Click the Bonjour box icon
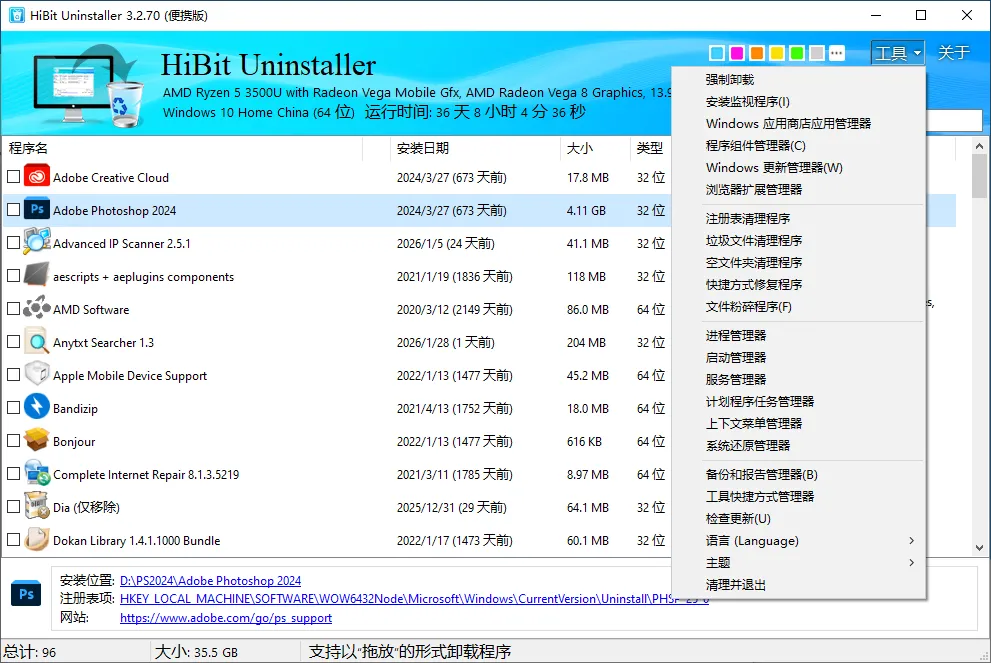991x663 pixels. point(37,441)
